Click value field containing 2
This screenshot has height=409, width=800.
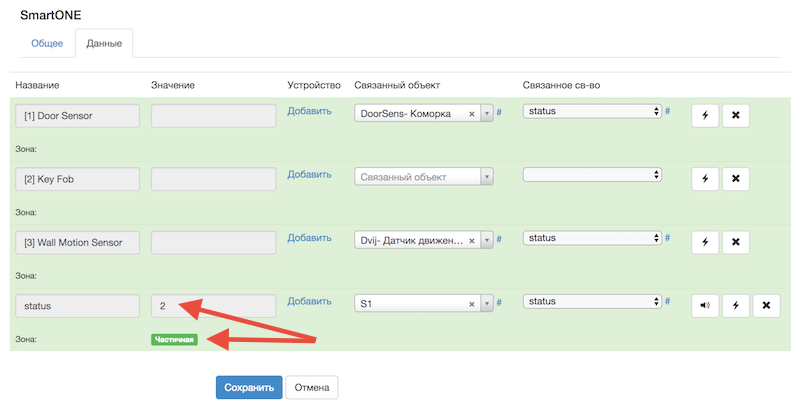[214, 306]
